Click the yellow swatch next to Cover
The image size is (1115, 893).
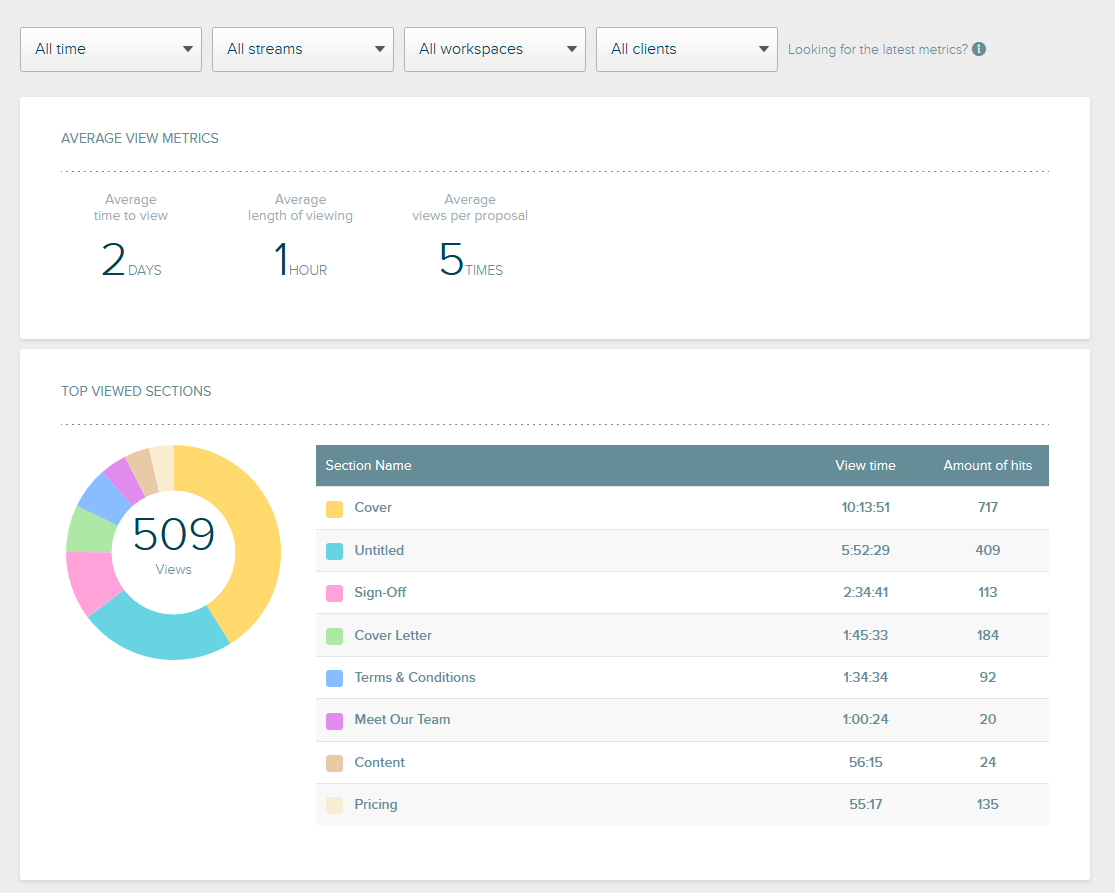coord(334,508)
